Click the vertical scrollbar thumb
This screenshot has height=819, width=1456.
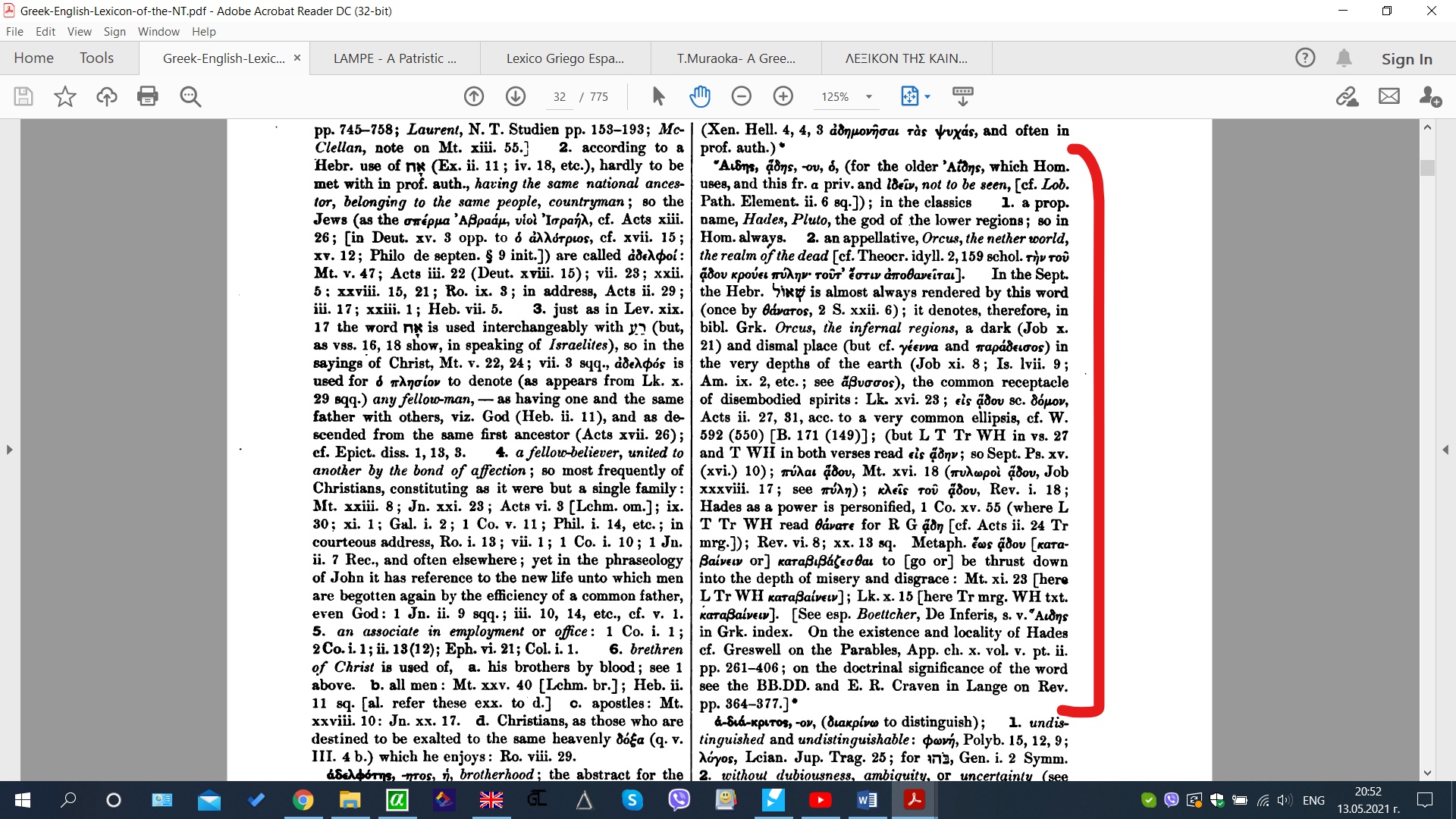(x=1428, y=168)
